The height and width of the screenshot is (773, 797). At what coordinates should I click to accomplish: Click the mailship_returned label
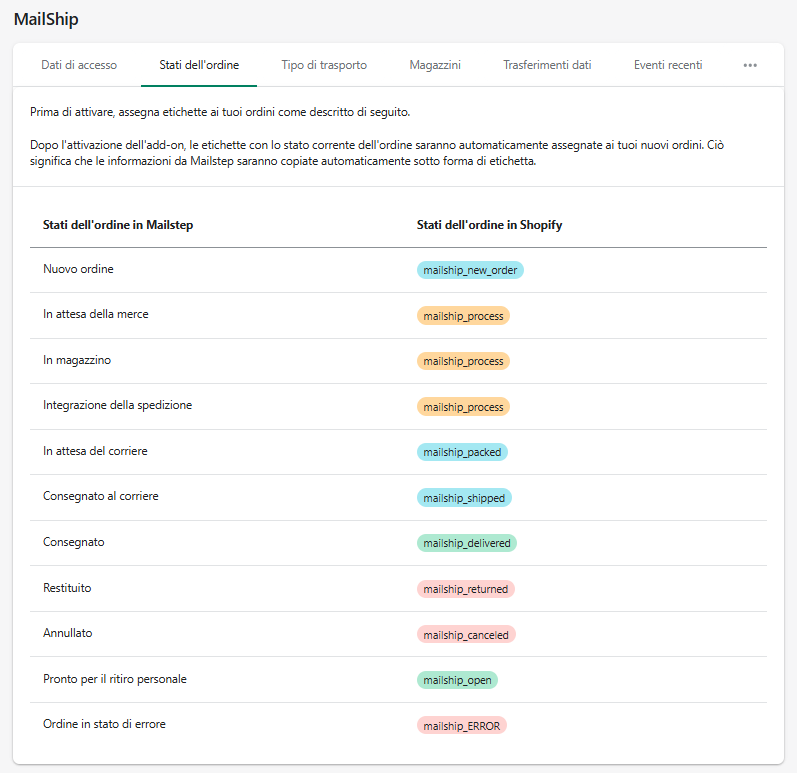tap(466, 589)
